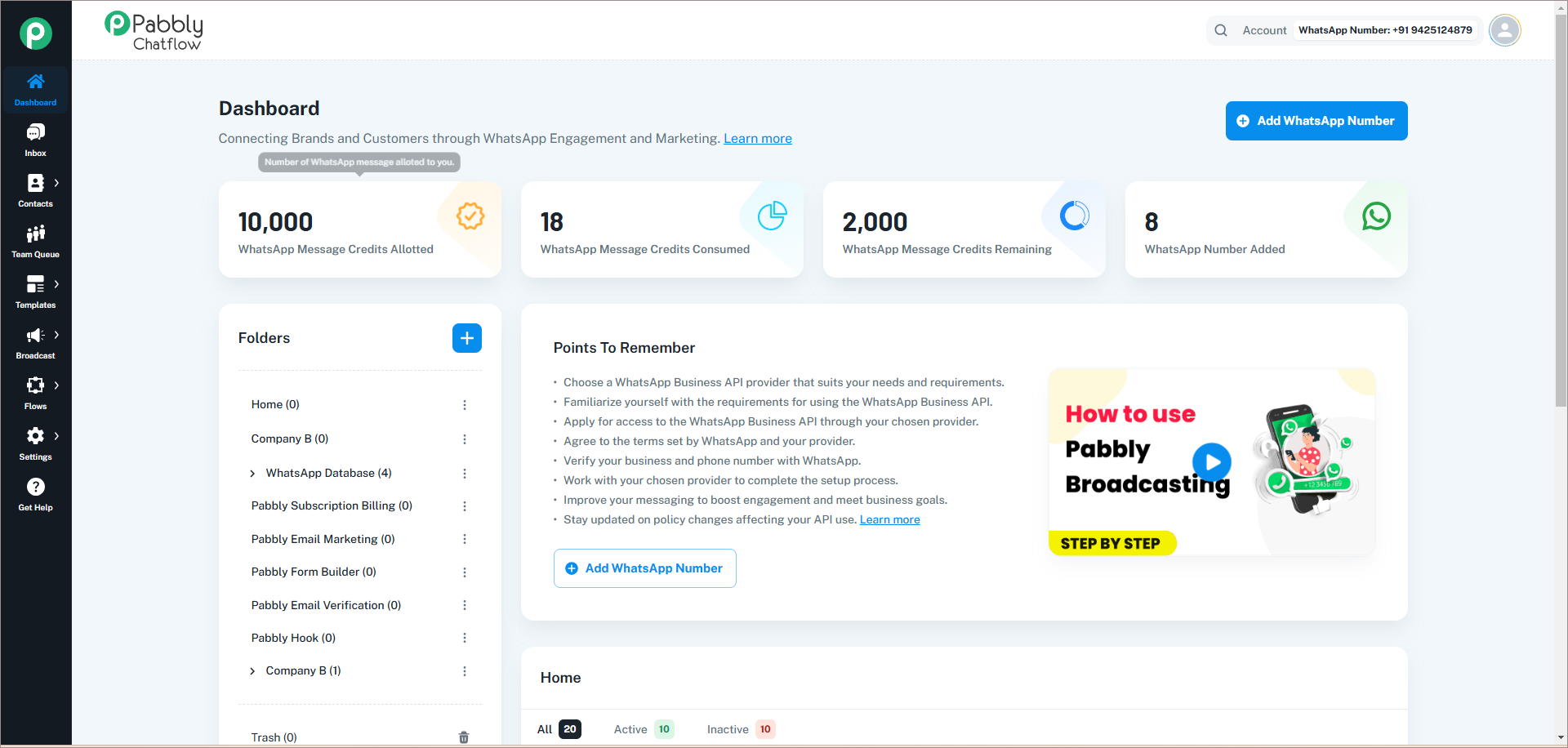The width and height of the screenshot is (1568, 748).
Task: Click the blue Add WhatsApp Number button
Action: point(1316,121)
